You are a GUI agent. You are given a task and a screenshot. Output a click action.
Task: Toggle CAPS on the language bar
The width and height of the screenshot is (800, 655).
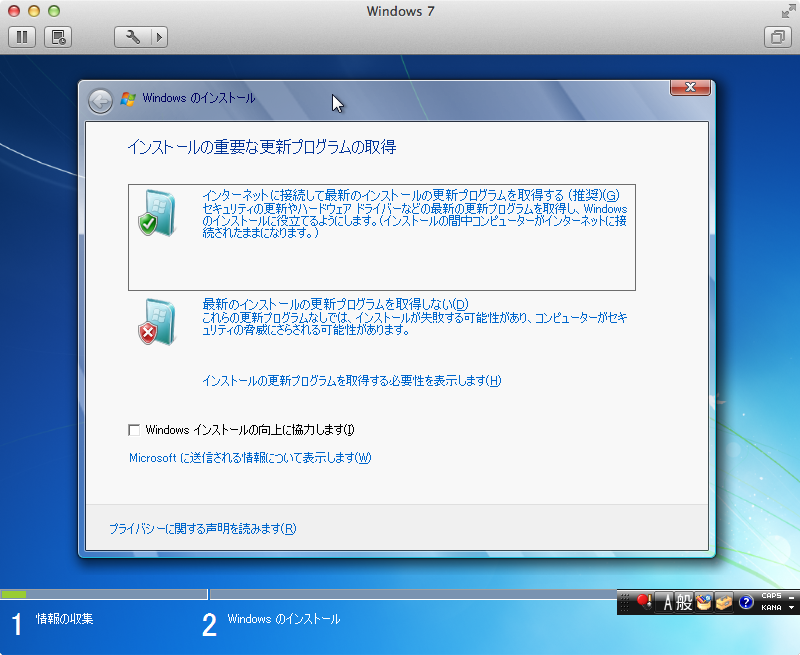(x=771, y=596)
